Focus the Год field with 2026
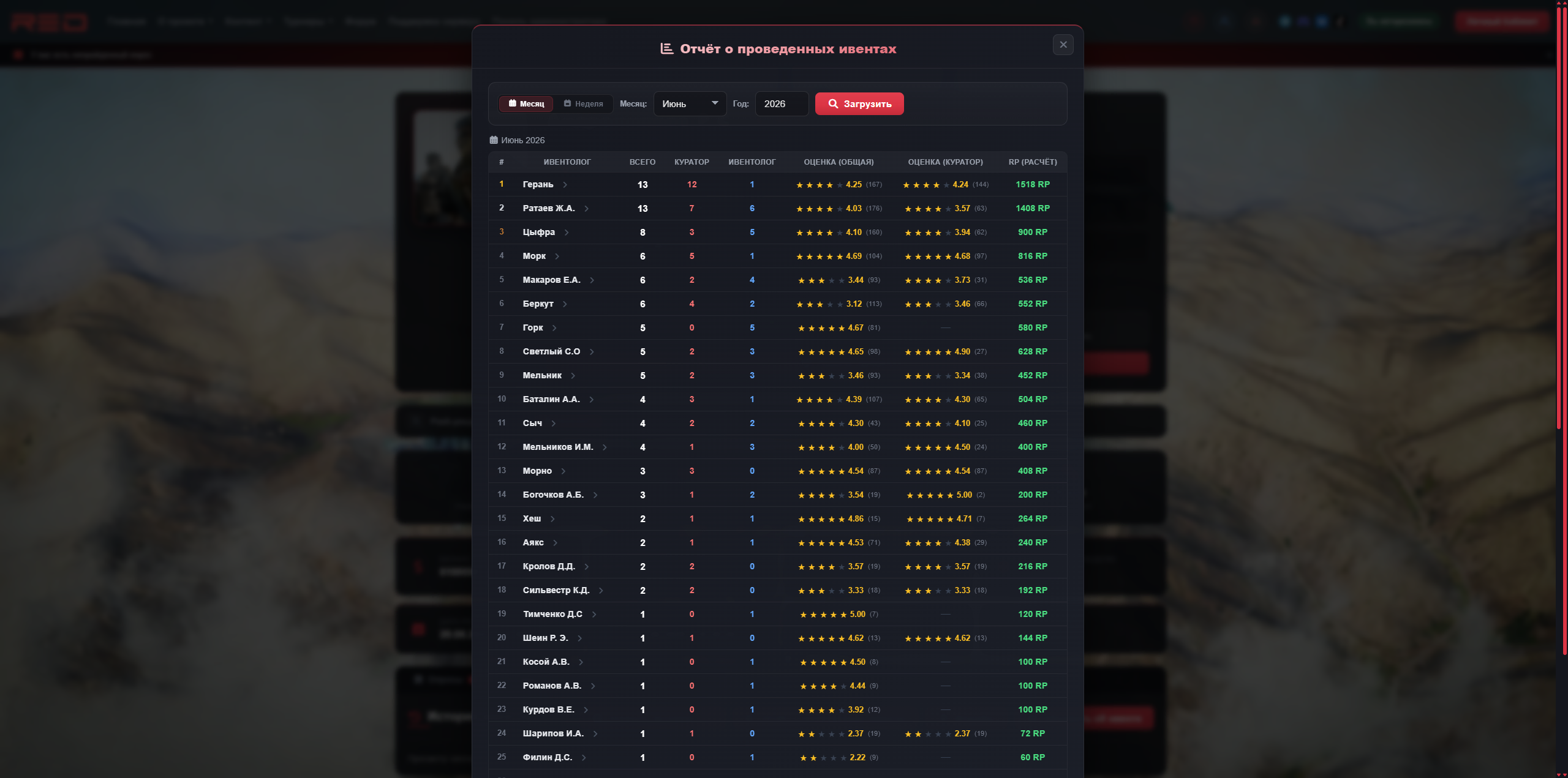This screenshot has height=778, width=1568. point(782,104)
